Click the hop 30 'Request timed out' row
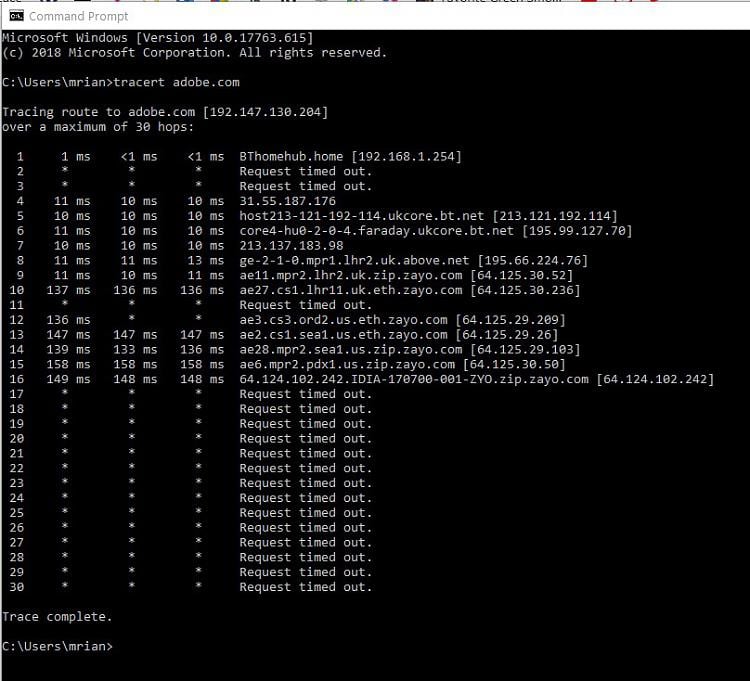The height and width of the screenshot is (681, 750). click(190, 587)
